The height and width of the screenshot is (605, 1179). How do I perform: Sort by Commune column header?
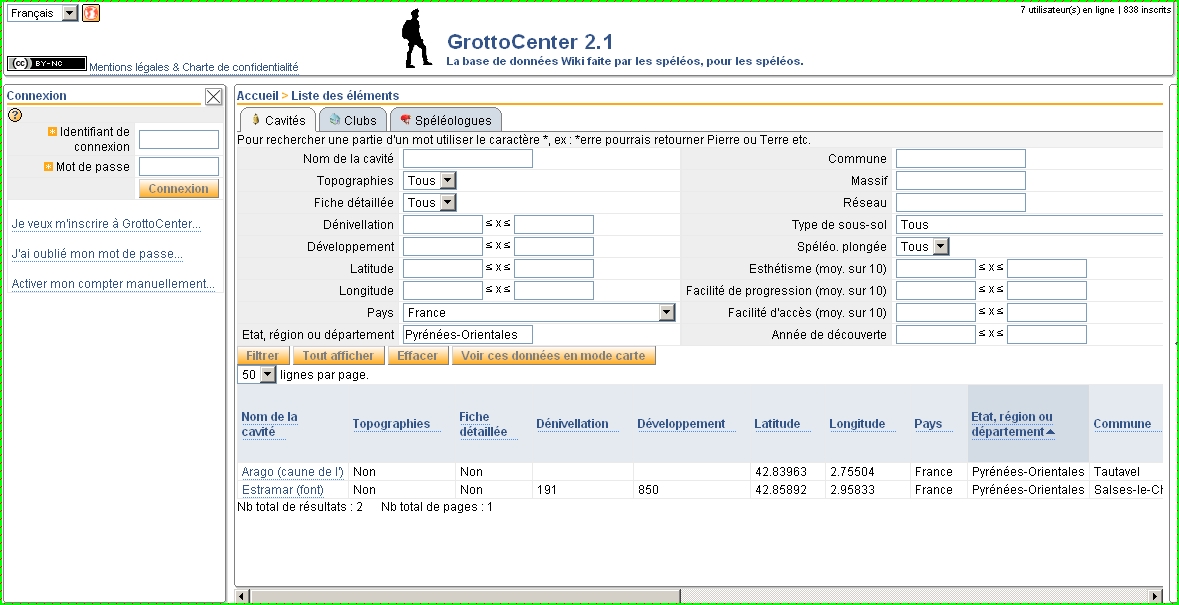coord(1122,424)
